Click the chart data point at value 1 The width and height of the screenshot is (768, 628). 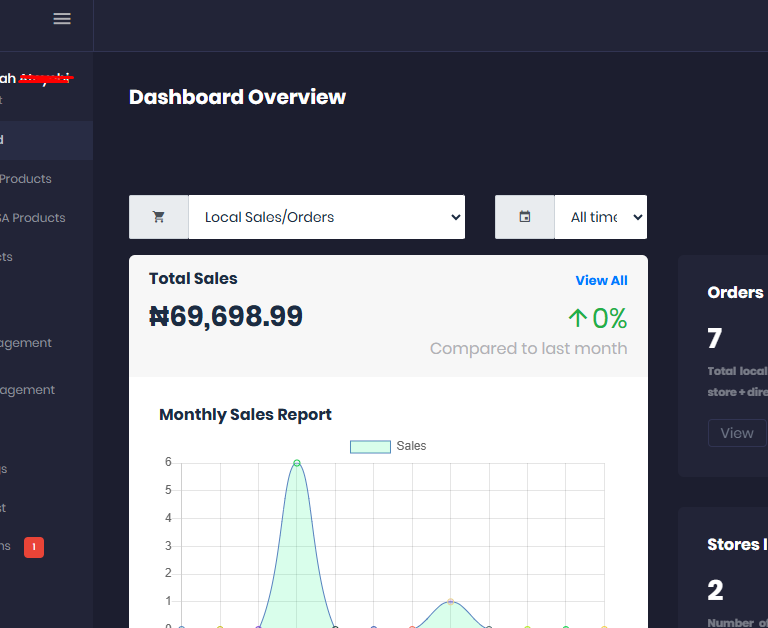coord(451,601)
